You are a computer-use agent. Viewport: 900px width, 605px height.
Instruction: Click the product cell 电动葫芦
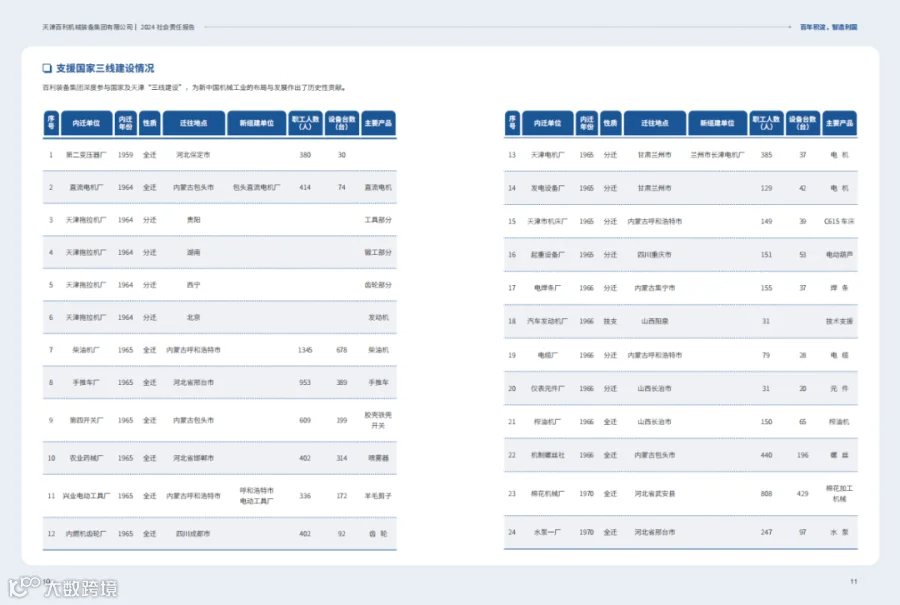pyautogui.click(x=839, y=255)
